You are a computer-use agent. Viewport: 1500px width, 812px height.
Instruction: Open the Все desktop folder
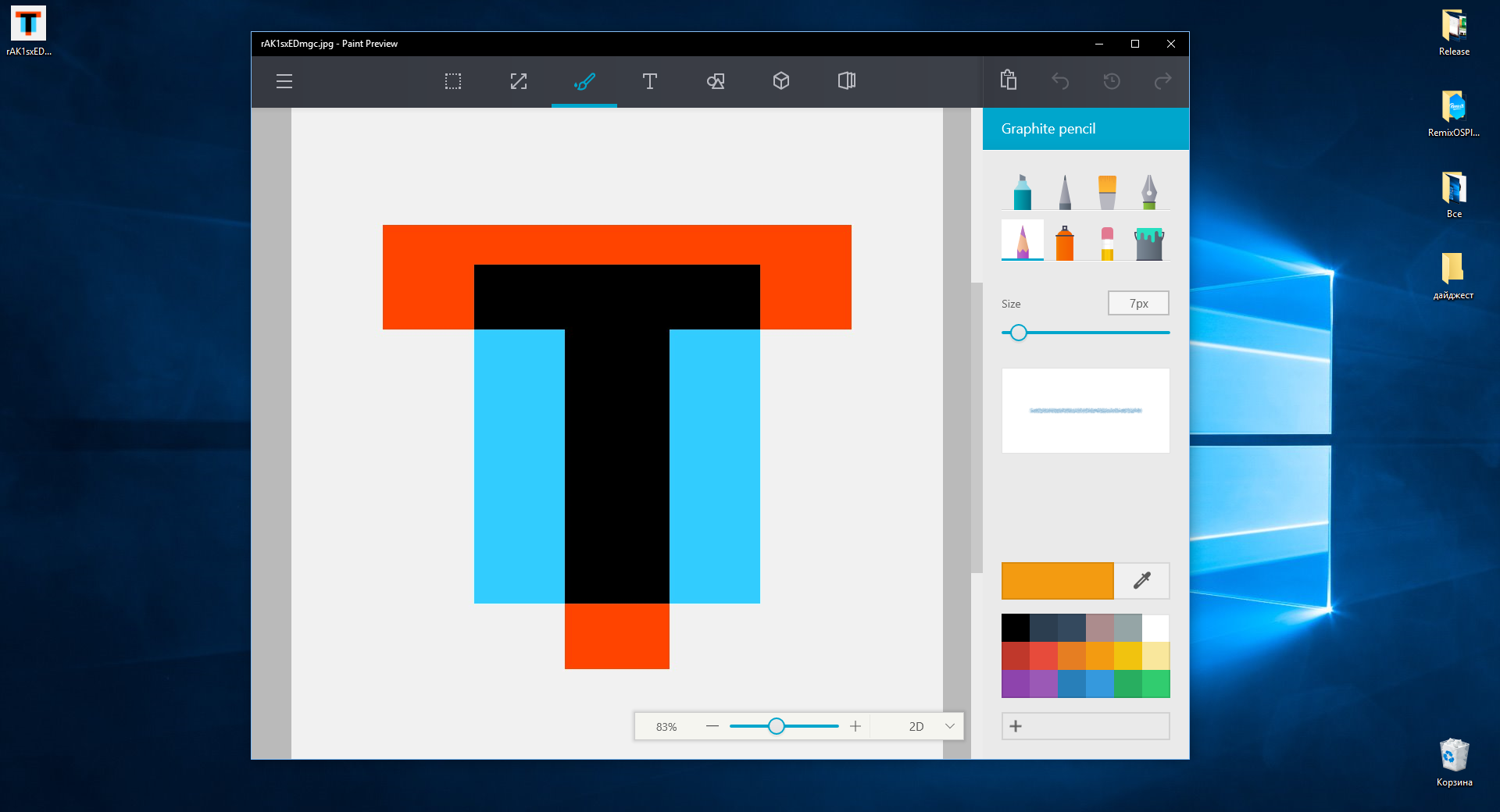coord(1454,194)
